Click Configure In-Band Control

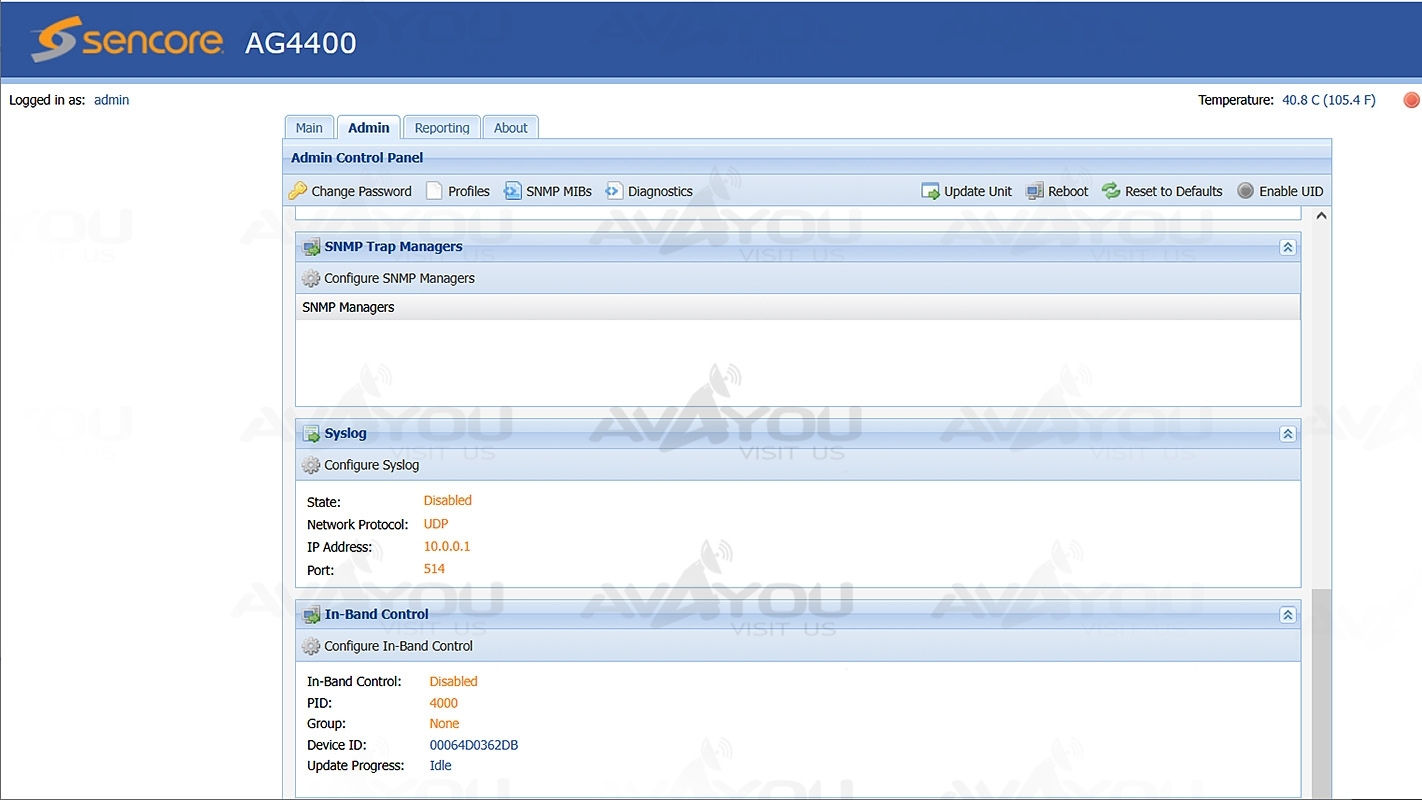pos(398,646)
